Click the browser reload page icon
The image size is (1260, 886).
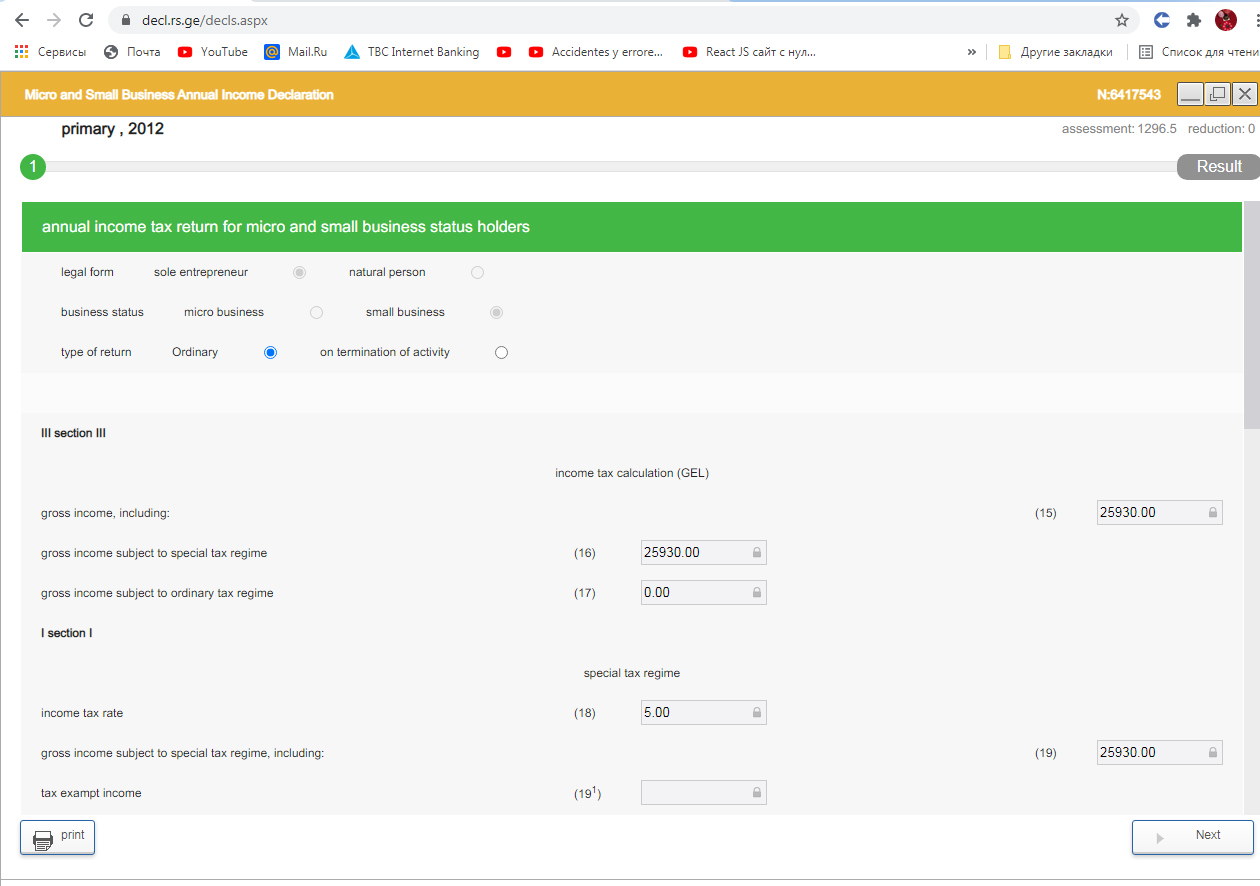(x=86, y=20)
